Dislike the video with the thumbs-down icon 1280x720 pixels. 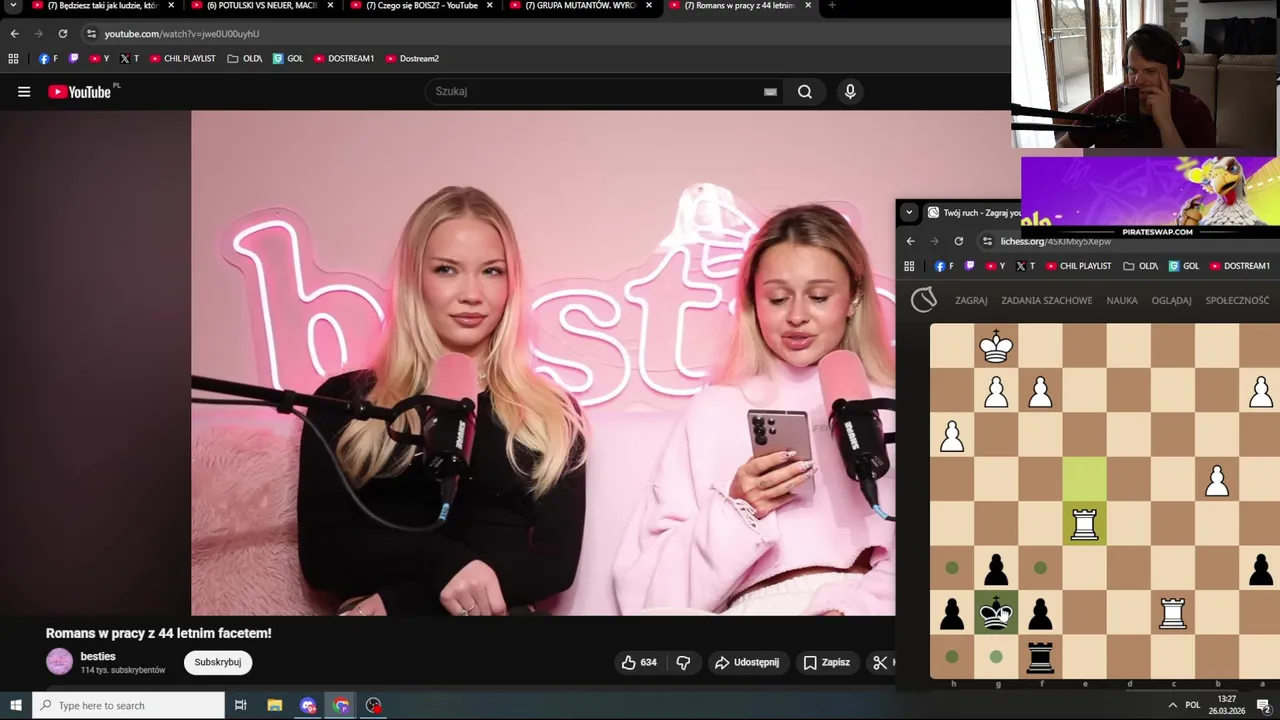pos(684,662)
